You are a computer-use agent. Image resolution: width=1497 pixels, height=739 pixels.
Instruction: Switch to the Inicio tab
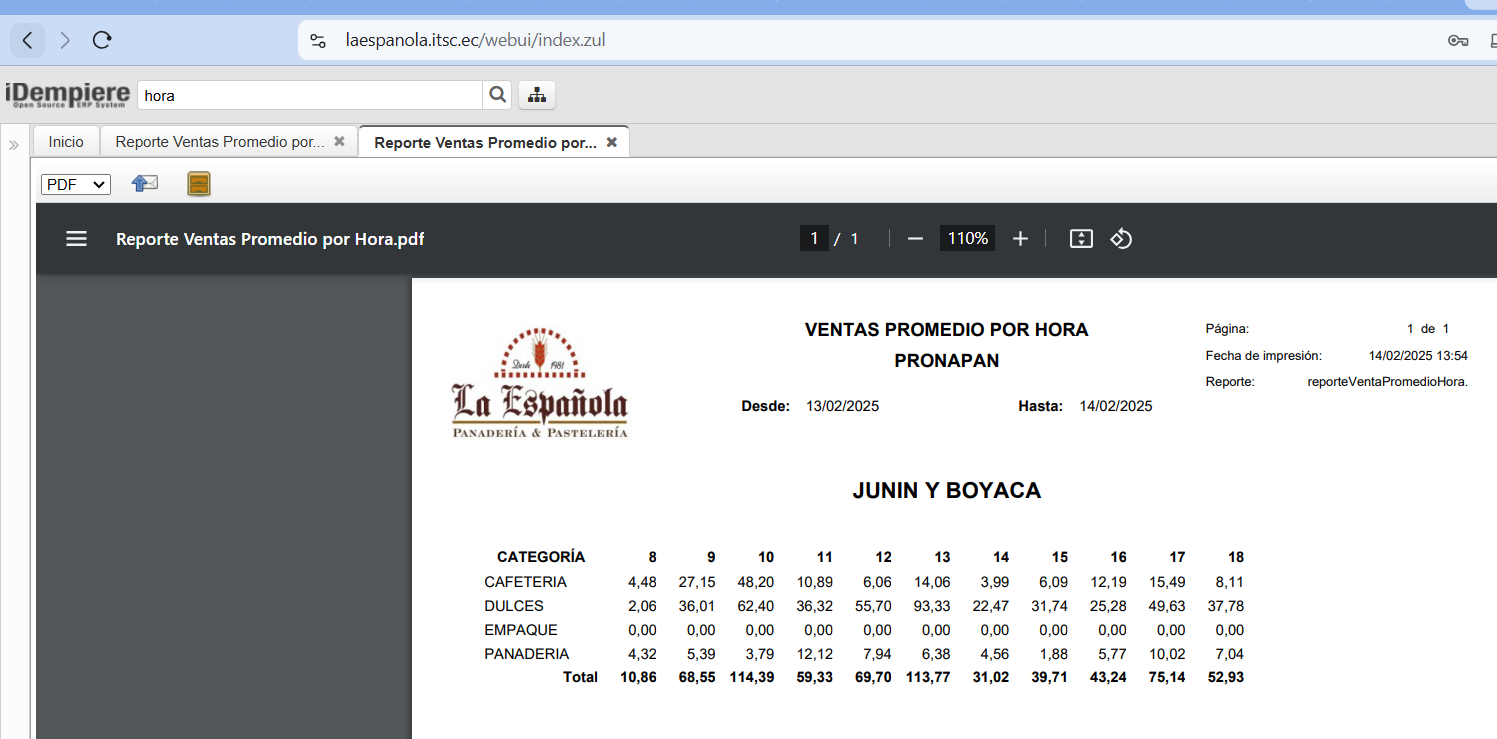click(66, 142)
